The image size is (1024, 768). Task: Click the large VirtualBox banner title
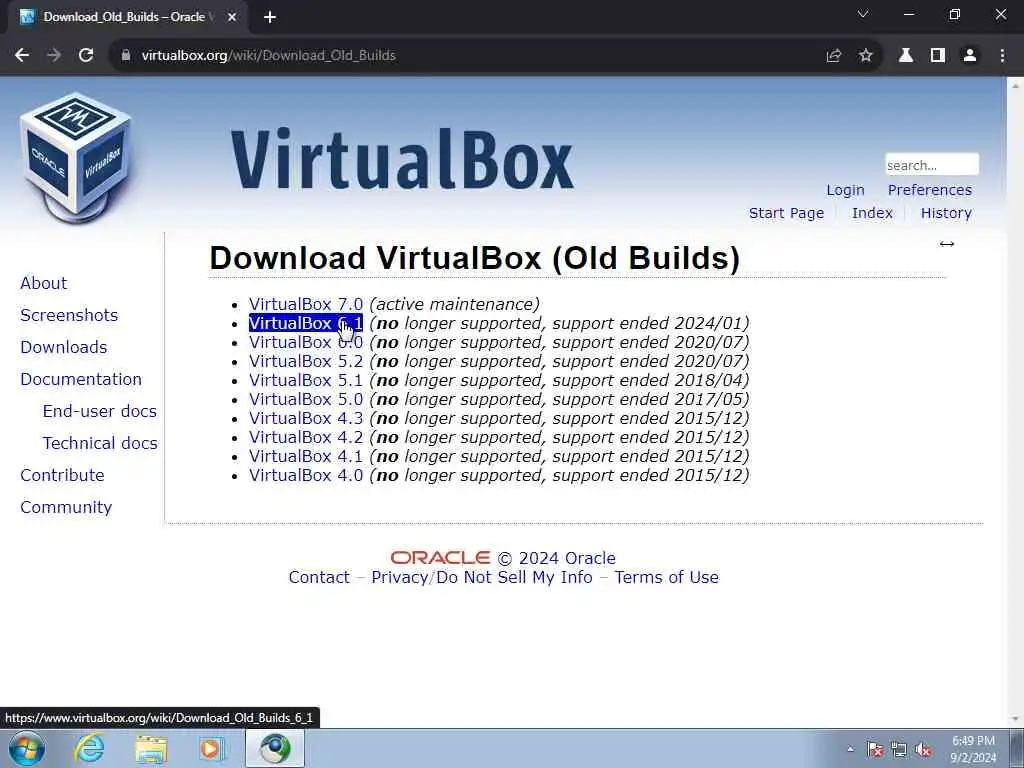point(402,159)
